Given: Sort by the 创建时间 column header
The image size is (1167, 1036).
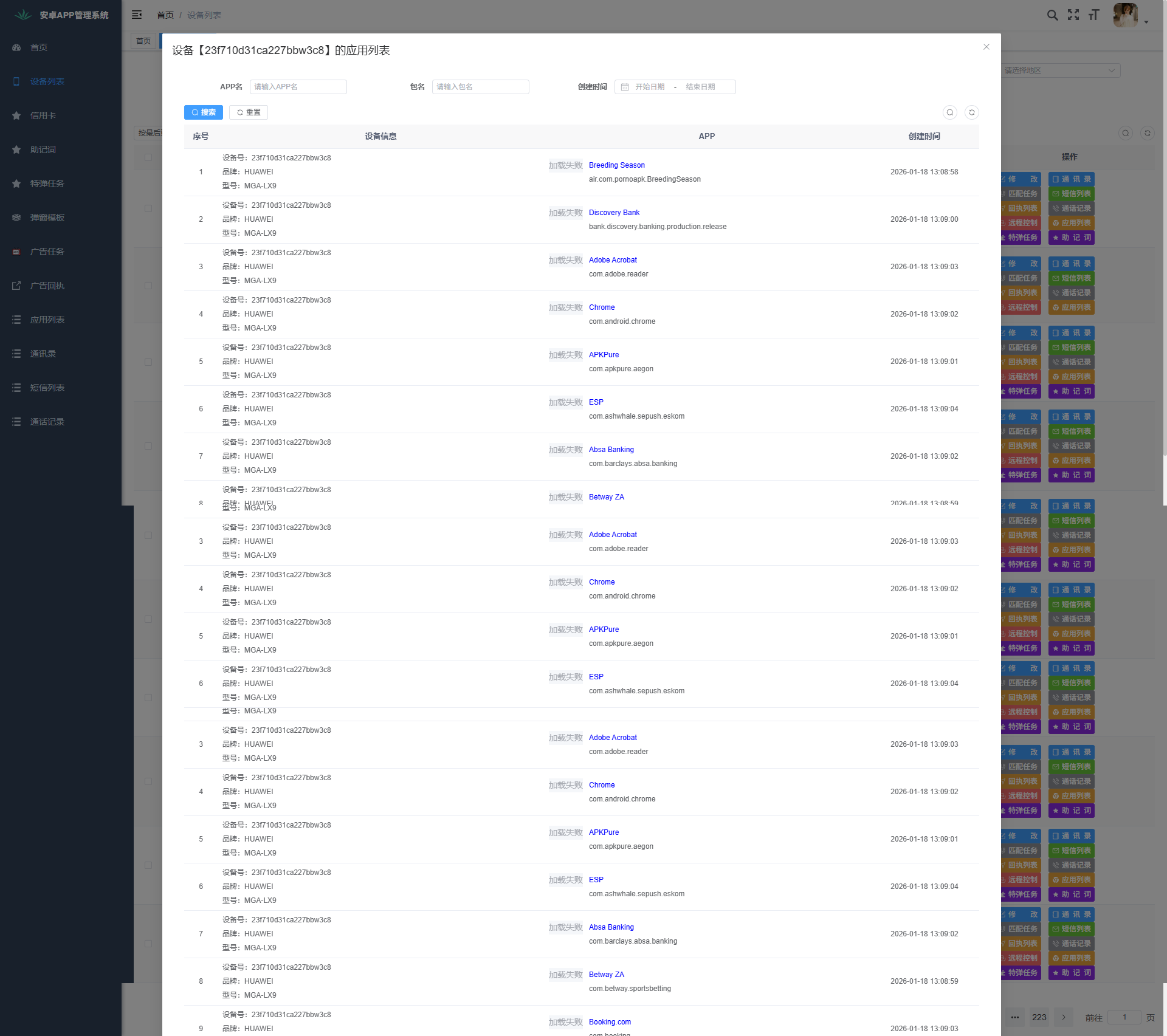Looking at the screenshot, I should (924, 137).
